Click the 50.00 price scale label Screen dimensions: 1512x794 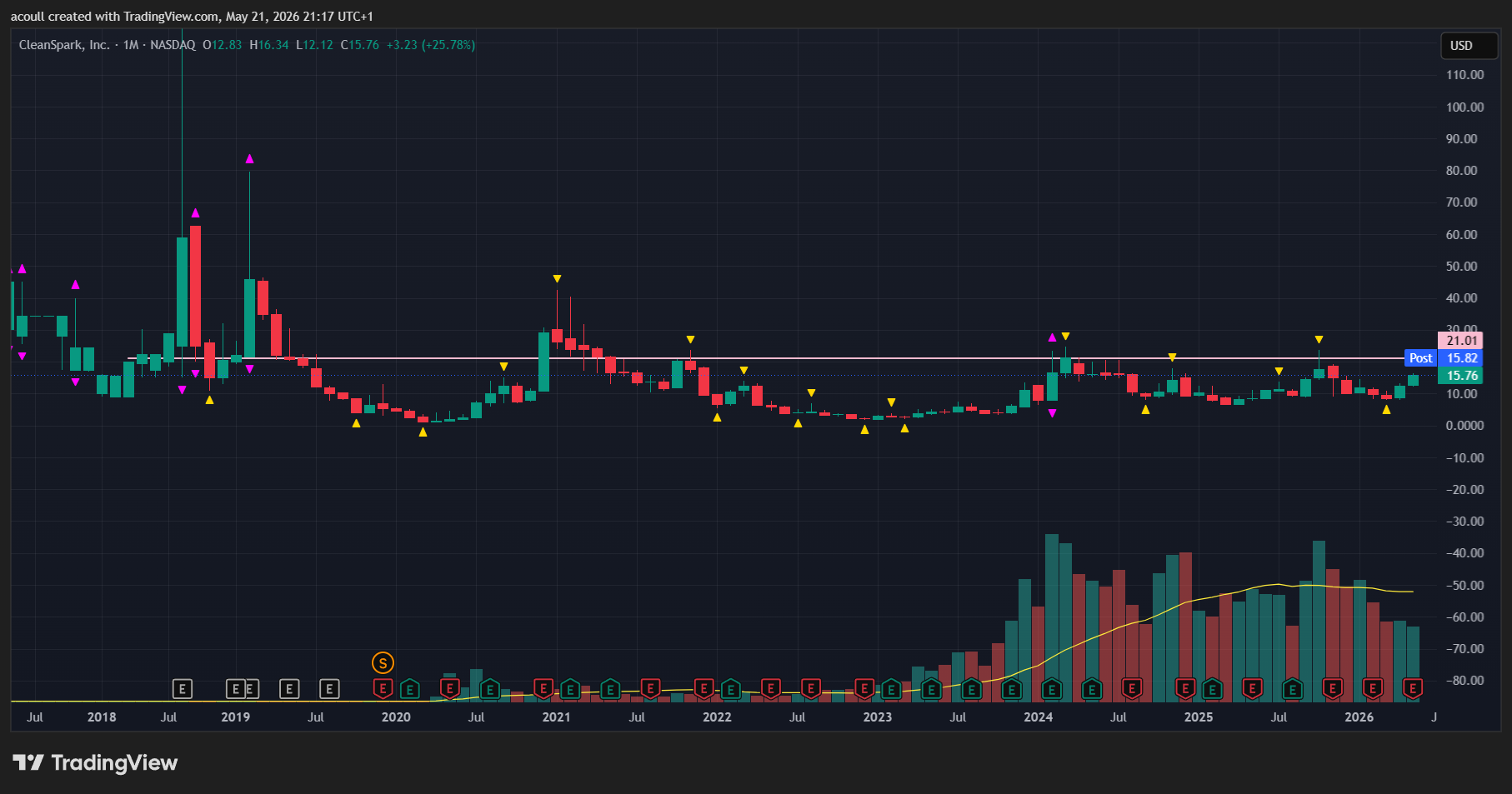[x=1462, y=267]
